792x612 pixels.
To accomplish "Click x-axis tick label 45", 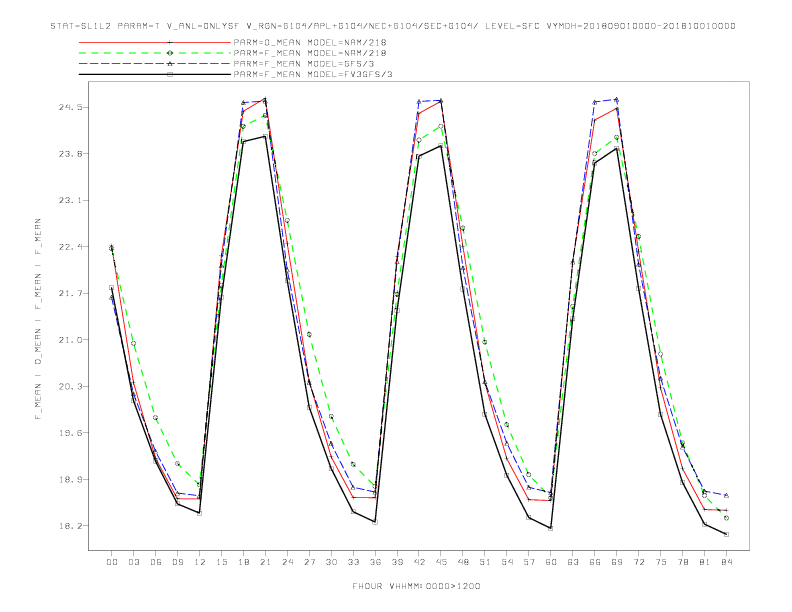I will (x=441, y=562).
